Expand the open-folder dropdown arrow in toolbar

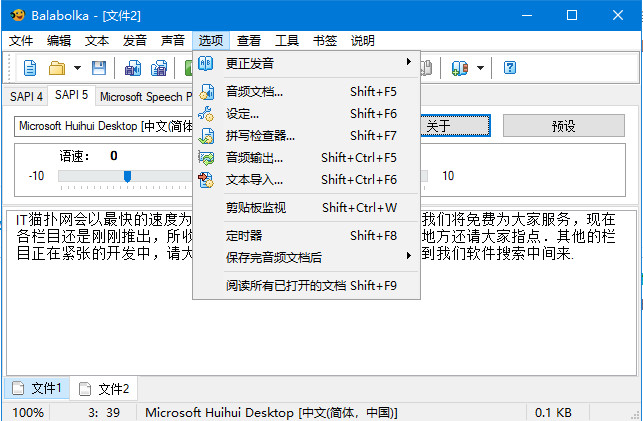(77, 68)
